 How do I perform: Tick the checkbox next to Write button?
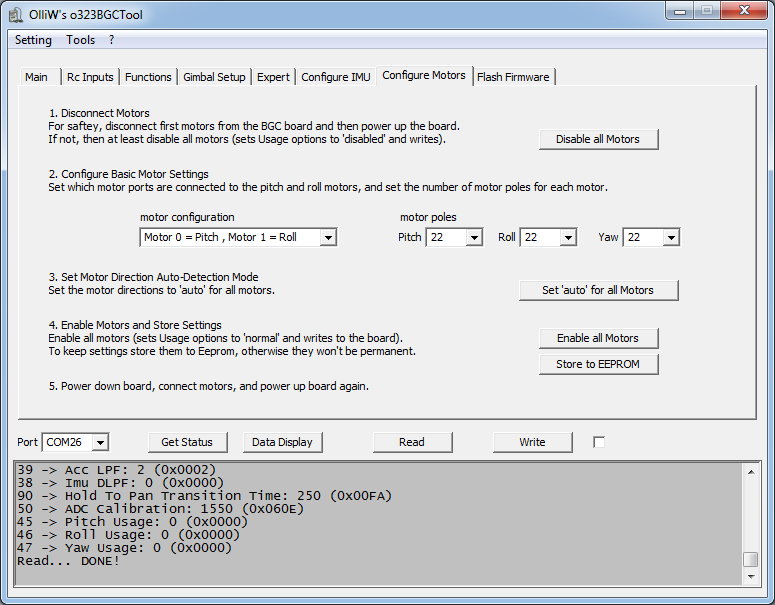599,442
